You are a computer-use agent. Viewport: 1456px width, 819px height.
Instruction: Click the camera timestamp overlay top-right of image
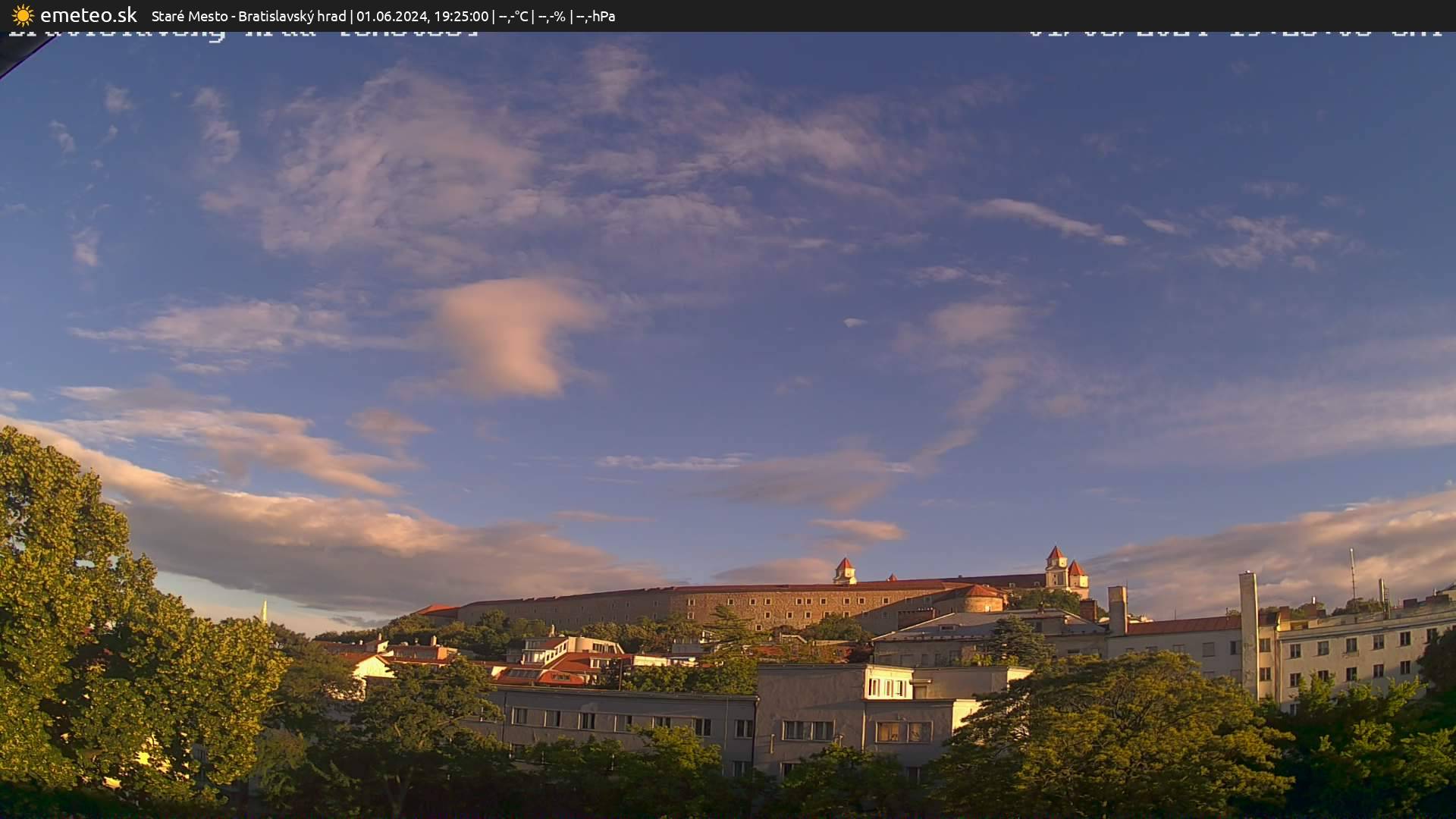tap(1235, 33)
